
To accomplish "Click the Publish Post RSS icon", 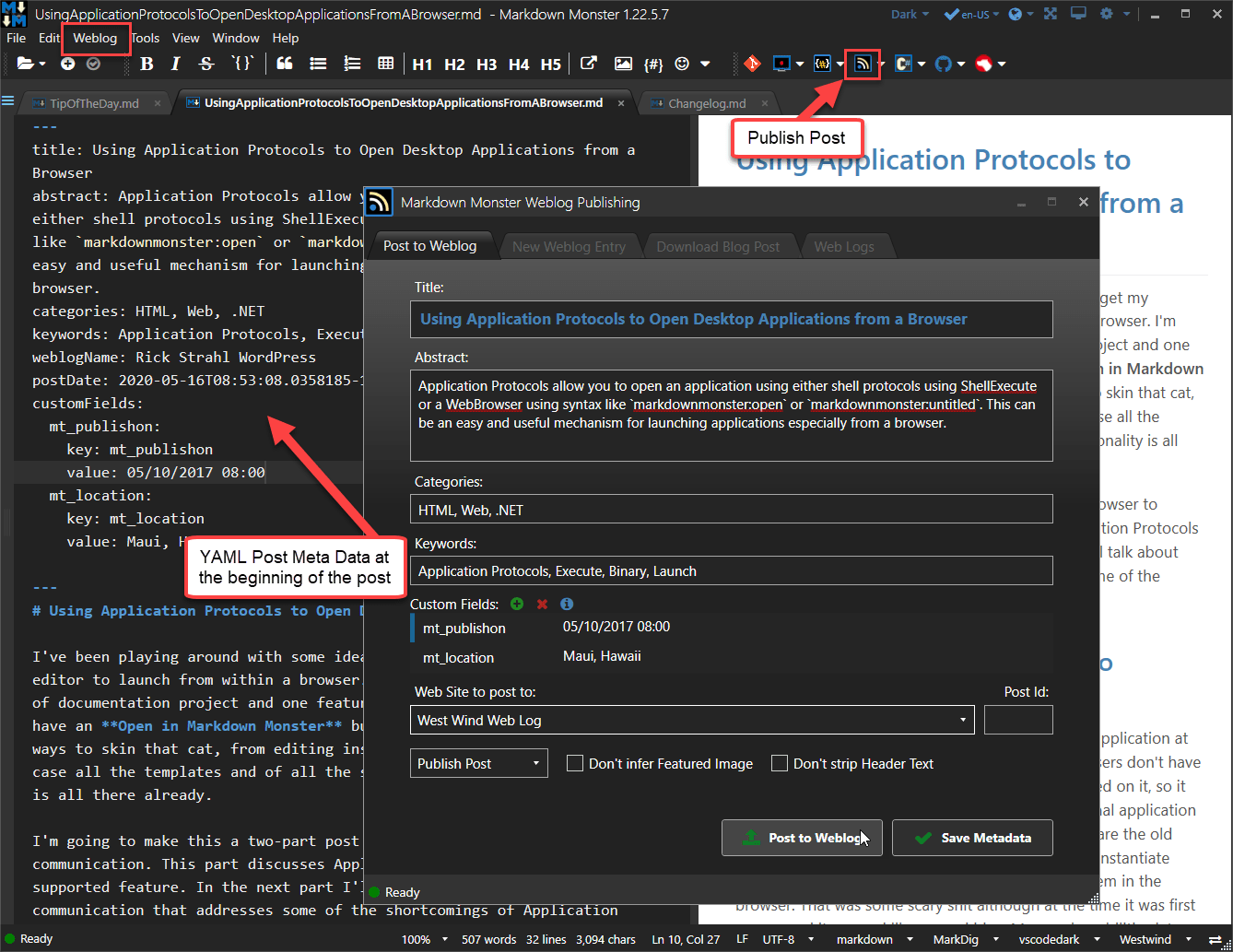I will (863, 64).
